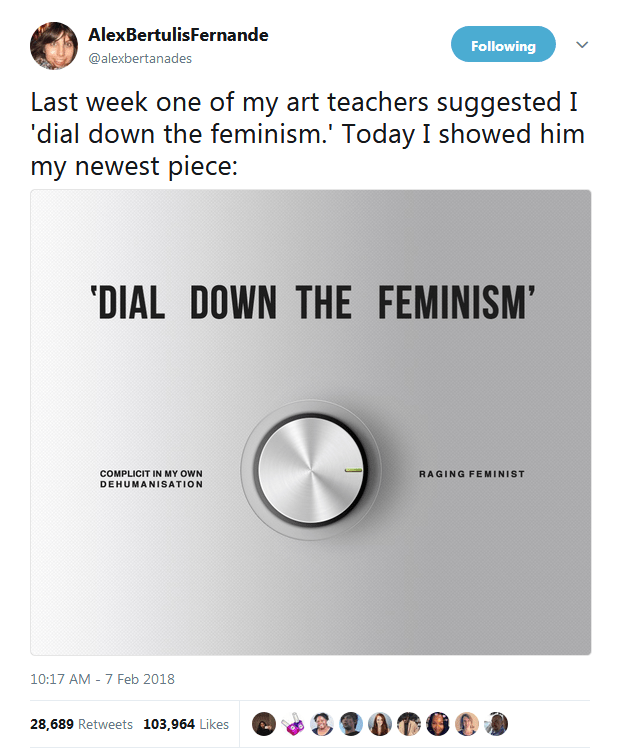Open the red-haired woman liker avatar
Viewport: 624px width, 750px height.
pyautogui.click(x=381, y=724)
